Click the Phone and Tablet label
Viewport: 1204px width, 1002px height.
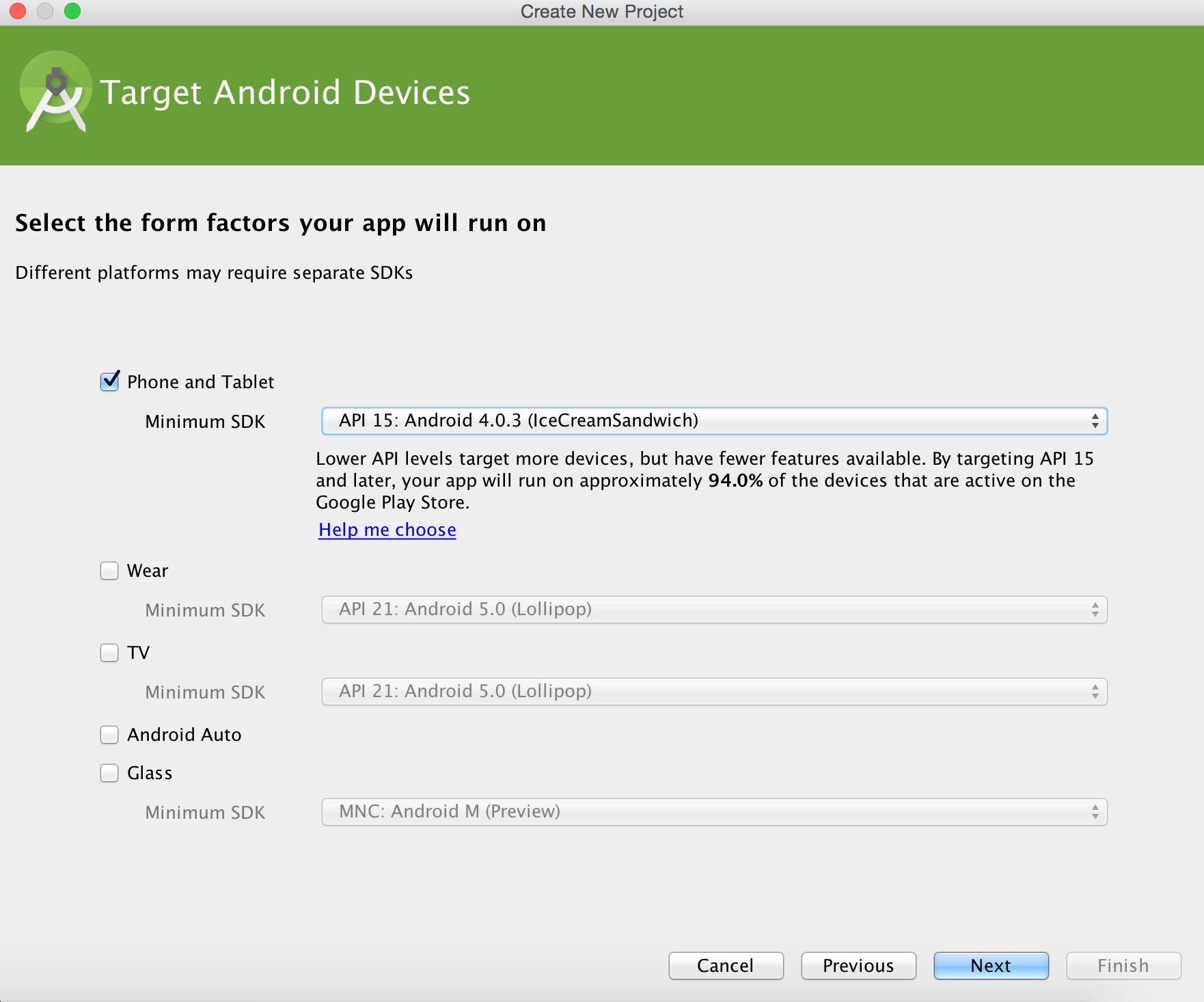click(200, 382)
